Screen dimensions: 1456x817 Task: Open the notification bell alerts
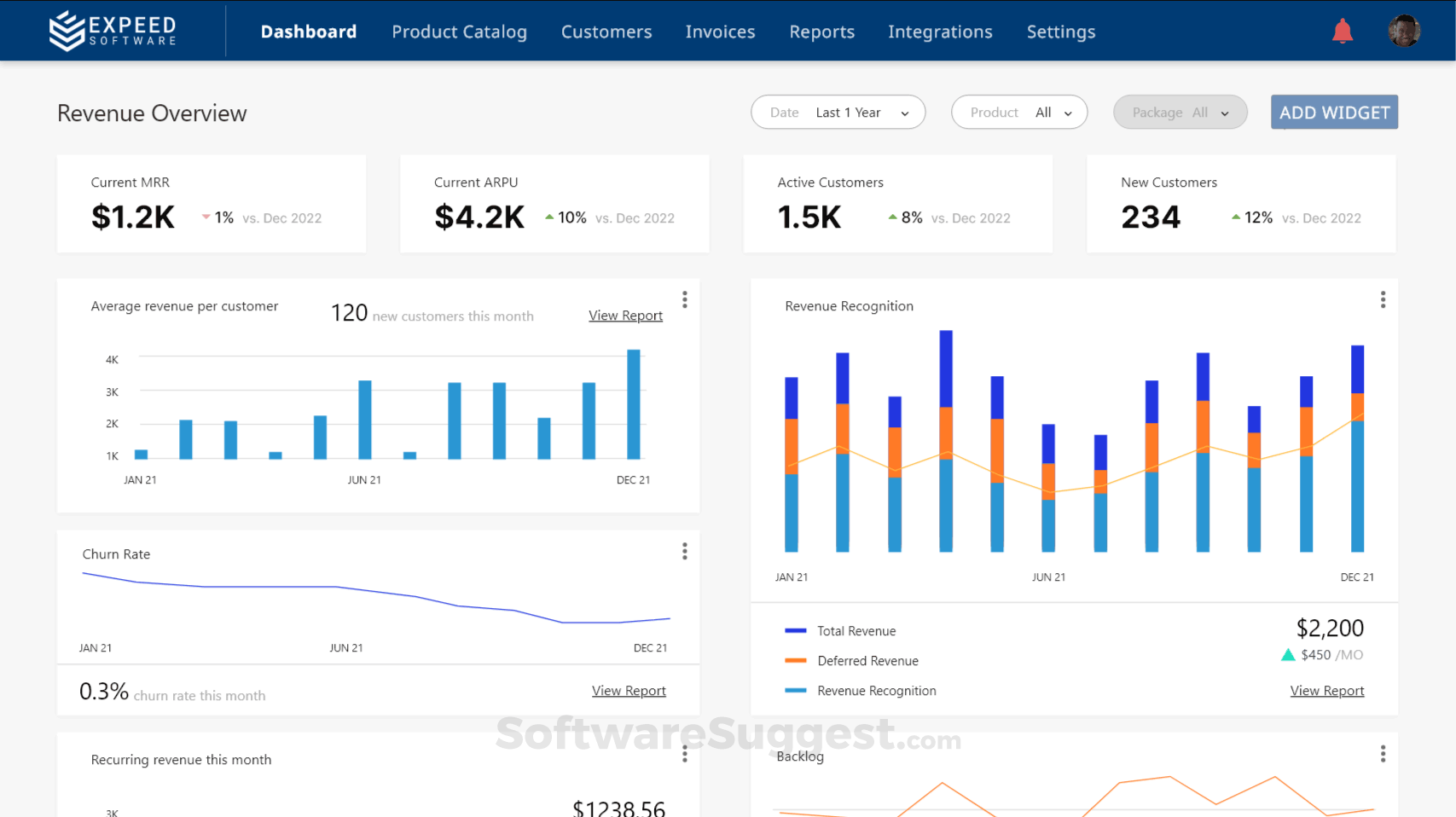[x=1342, y=30]
